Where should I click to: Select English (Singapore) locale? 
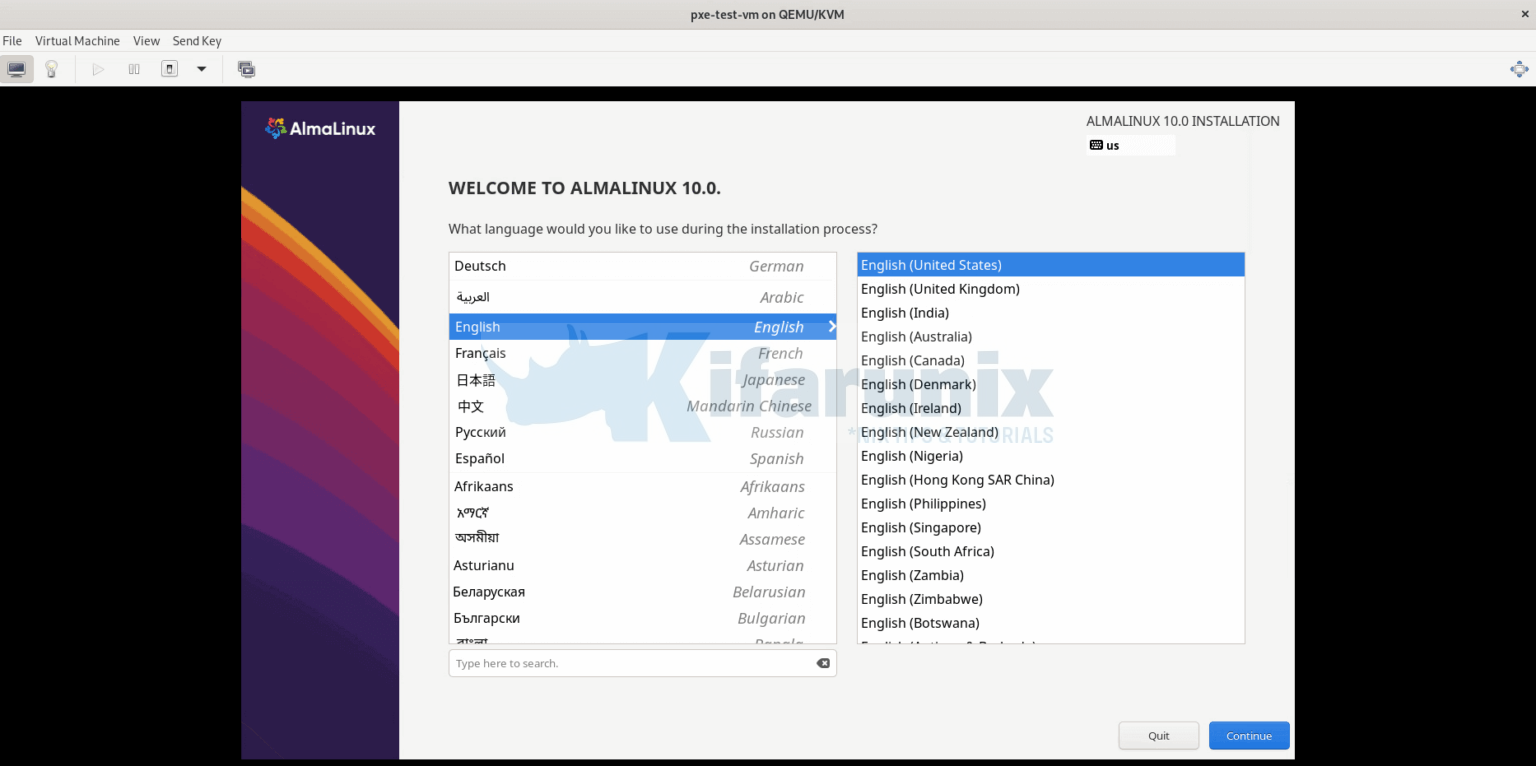click(921, 527)
